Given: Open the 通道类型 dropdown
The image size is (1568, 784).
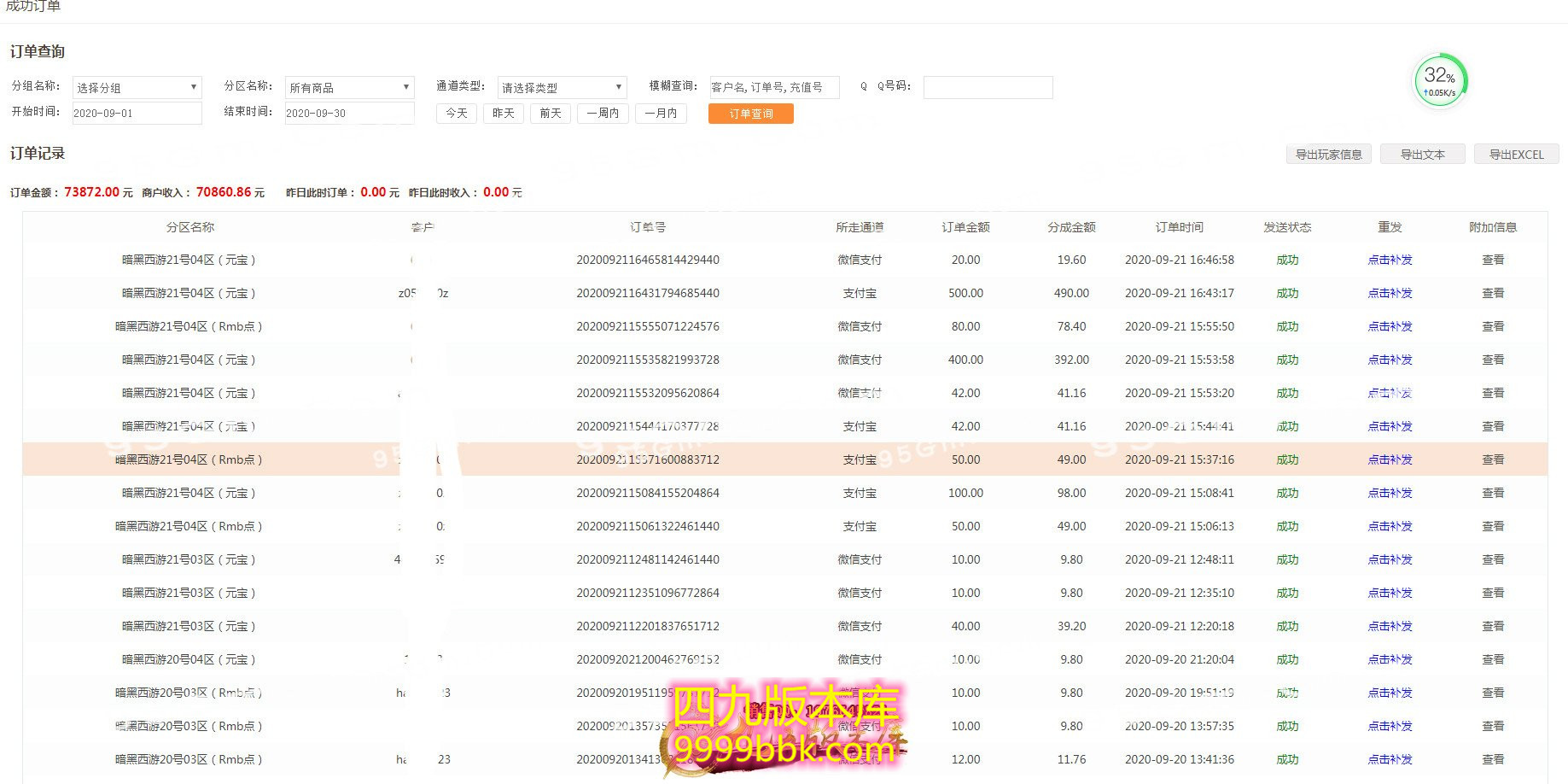Looking at the screenshot, I should [562, 87].
